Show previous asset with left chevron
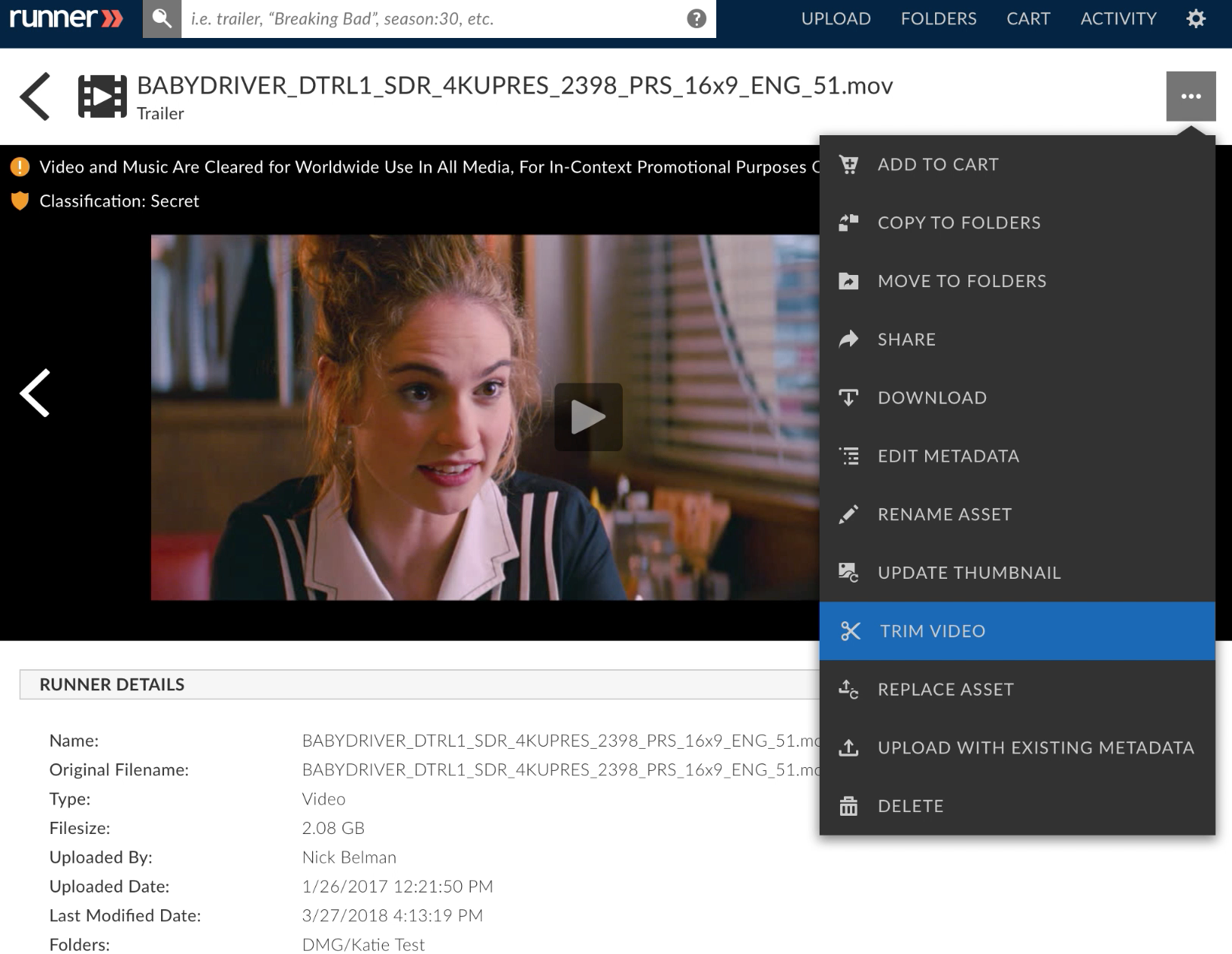Image resolution: width=1232 pixels, height=954 pixels. click(x=35, y=393)
